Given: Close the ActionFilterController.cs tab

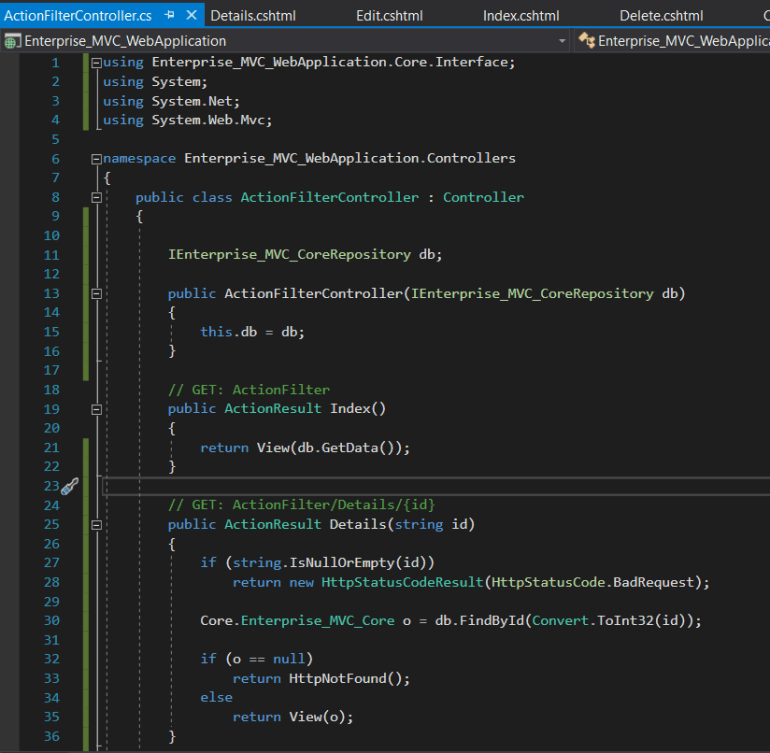Looking at the screenshot, I should click(x=192, y=15).
